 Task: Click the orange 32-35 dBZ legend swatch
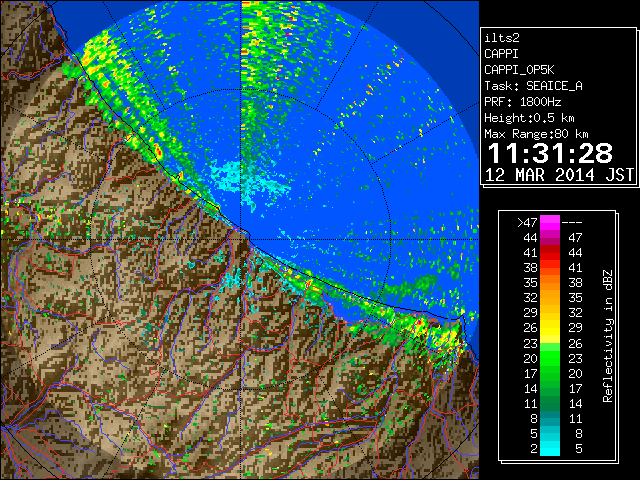[x=550, y=298]
